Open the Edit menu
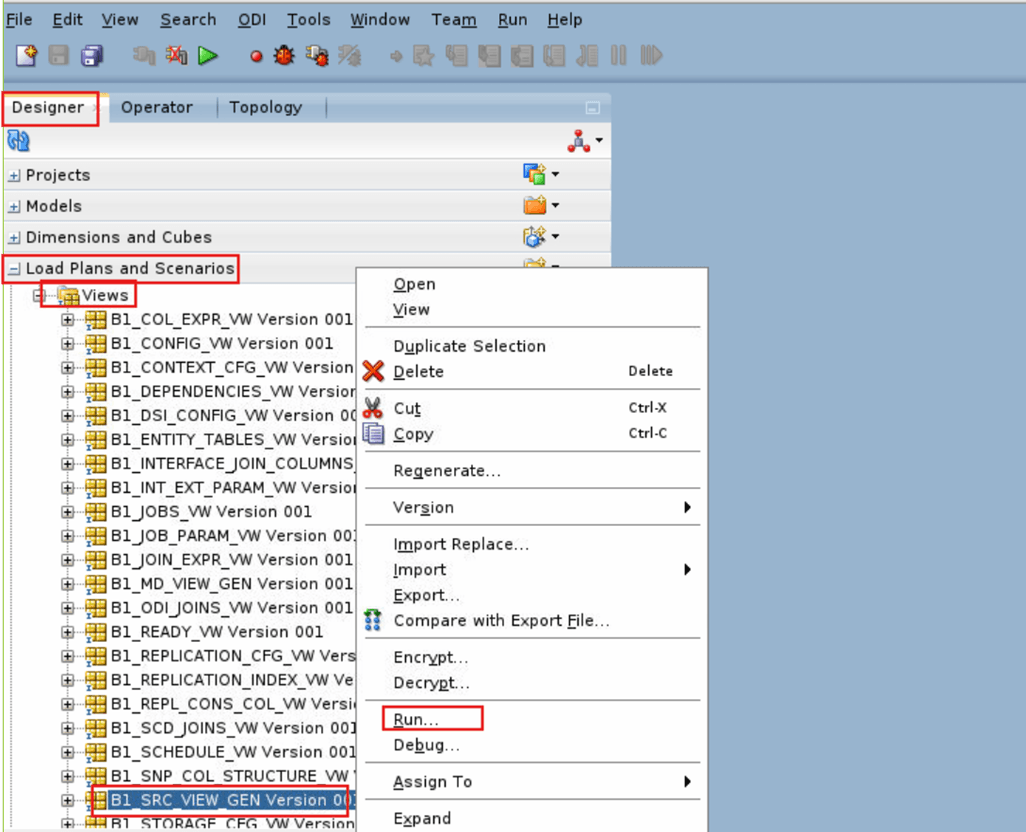The width and height of the screenshot is (1026, 832). click(x=67, y=20)
